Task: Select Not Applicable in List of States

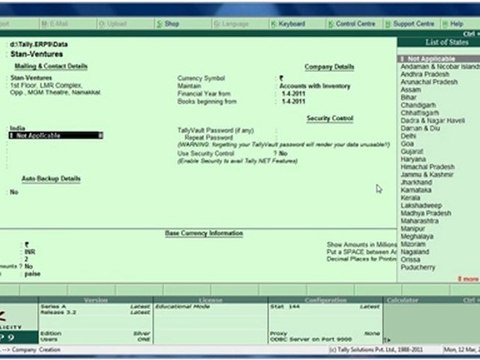Action: click(439, 59)
